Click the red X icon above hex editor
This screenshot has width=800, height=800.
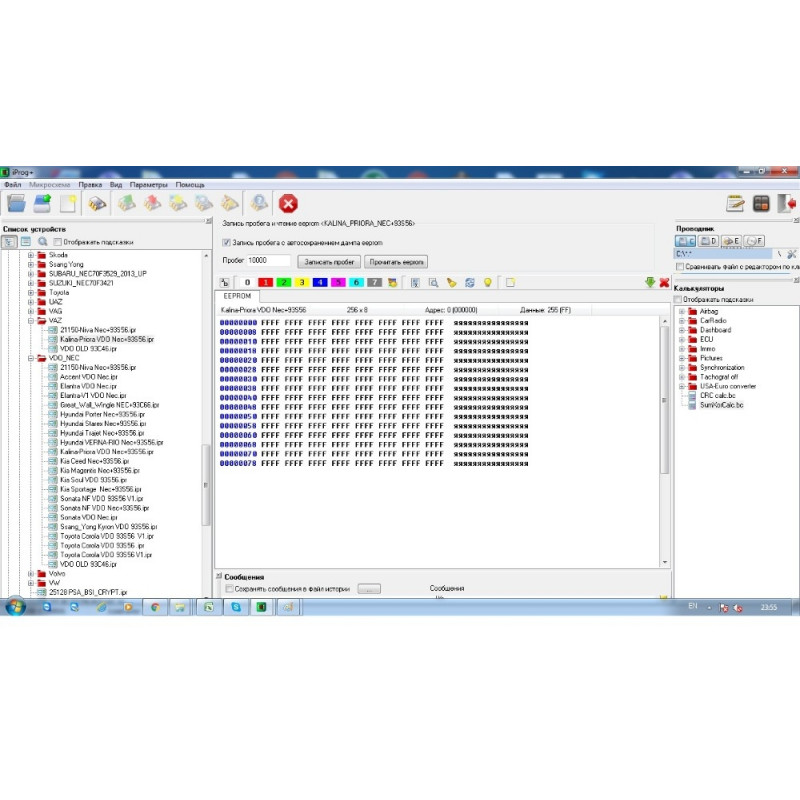664,283
